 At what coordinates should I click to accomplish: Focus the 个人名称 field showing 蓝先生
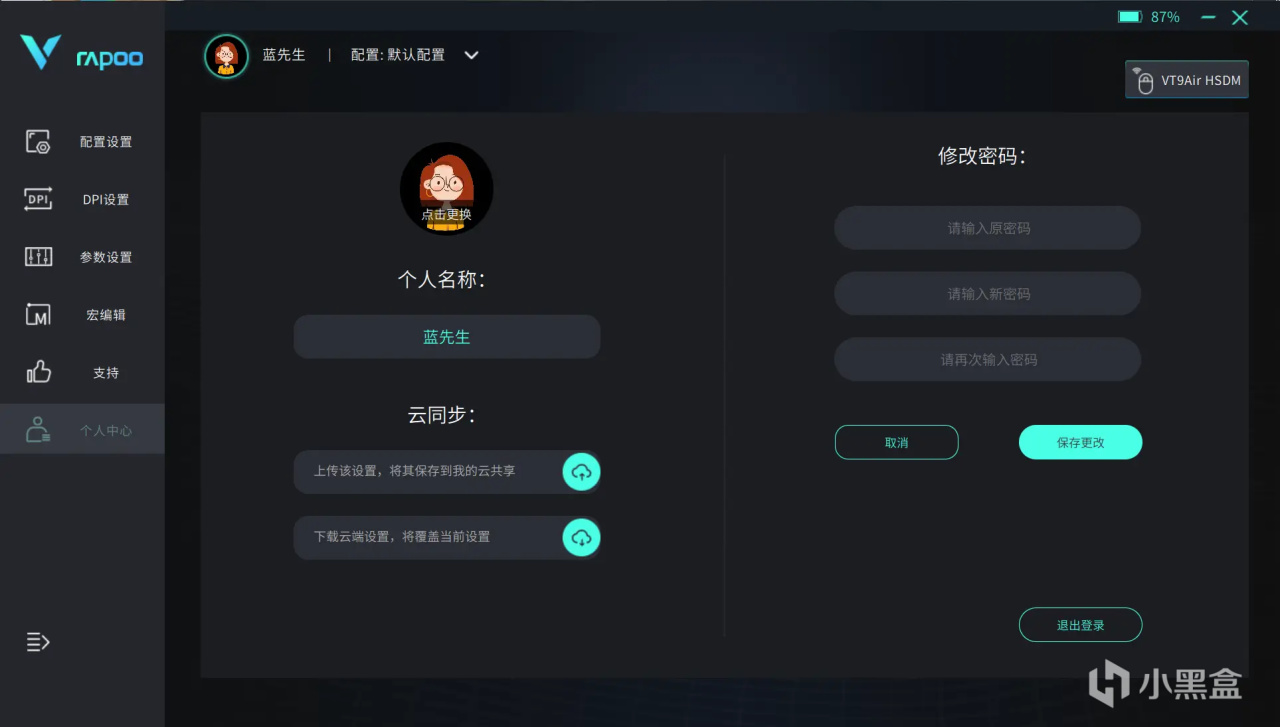click(447, 337)
